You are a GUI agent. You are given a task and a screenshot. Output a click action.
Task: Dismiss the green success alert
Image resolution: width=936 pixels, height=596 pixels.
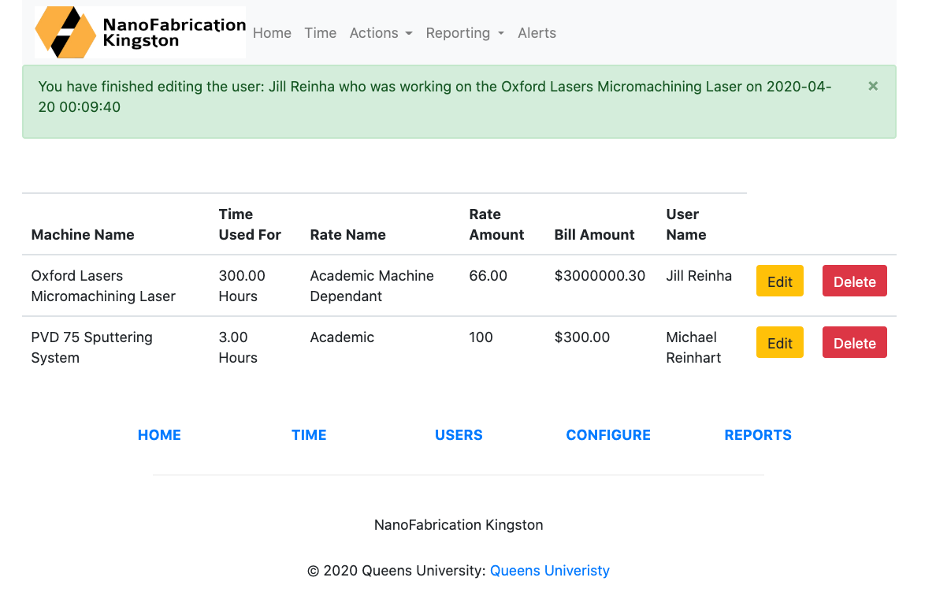(873, 87)
